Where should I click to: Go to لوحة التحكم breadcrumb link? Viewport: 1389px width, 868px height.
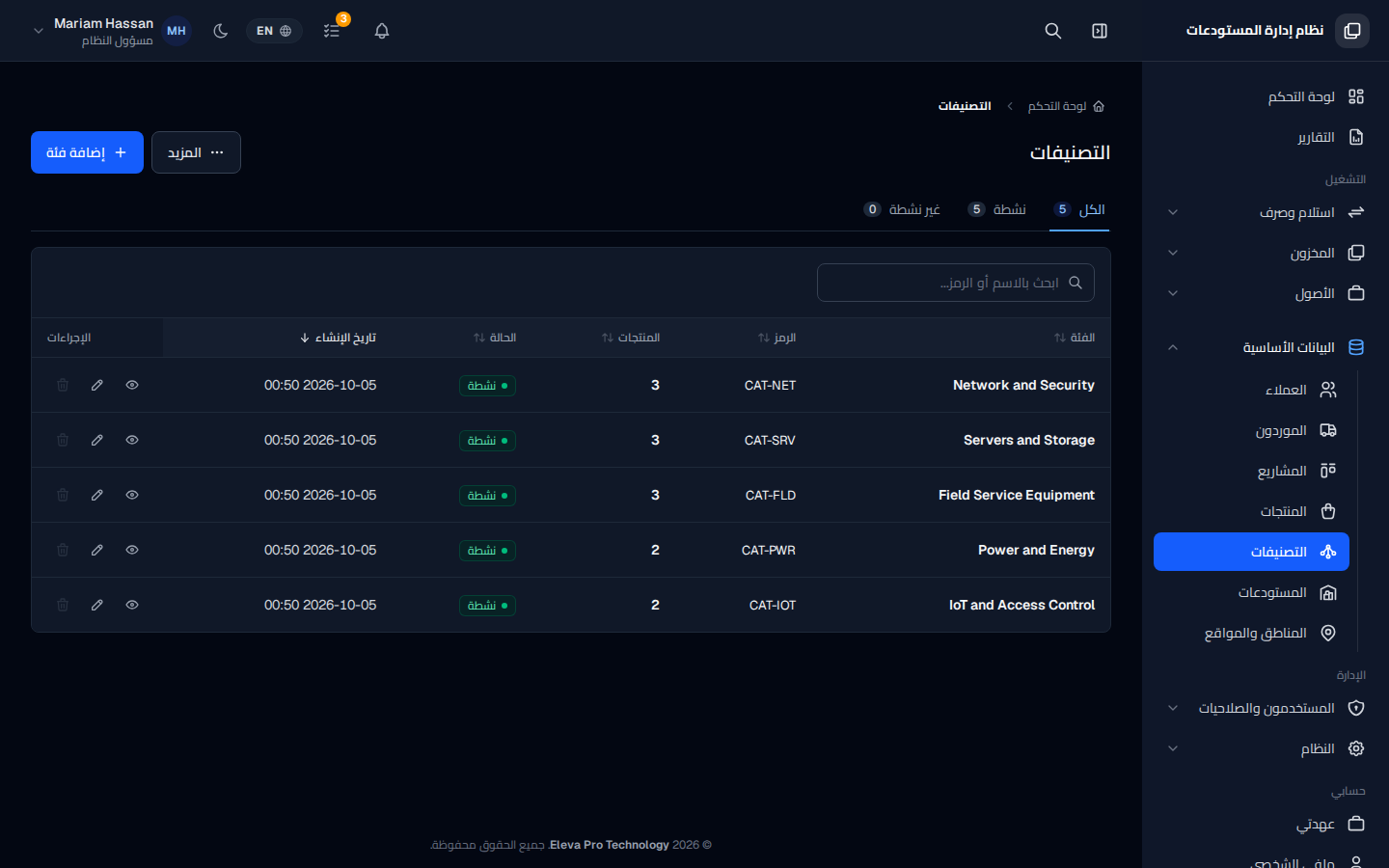tap(1066, 106)
